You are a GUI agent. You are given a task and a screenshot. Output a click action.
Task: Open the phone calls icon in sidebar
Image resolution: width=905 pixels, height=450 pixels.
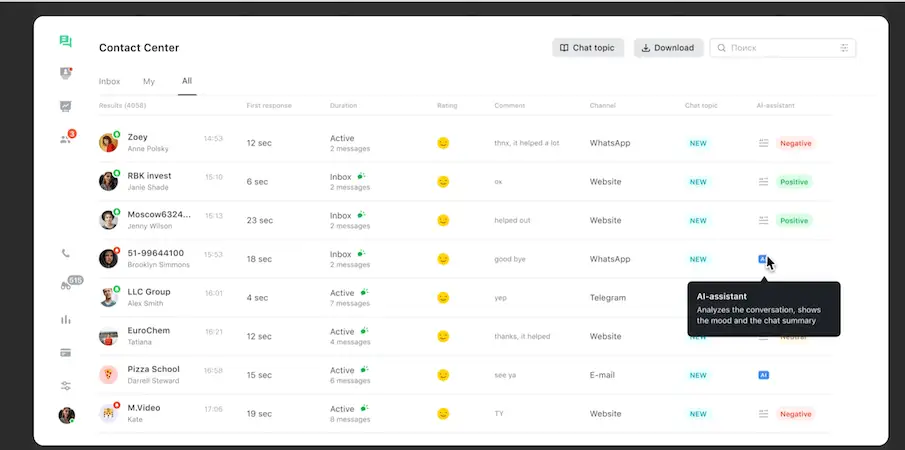point(65,253)
